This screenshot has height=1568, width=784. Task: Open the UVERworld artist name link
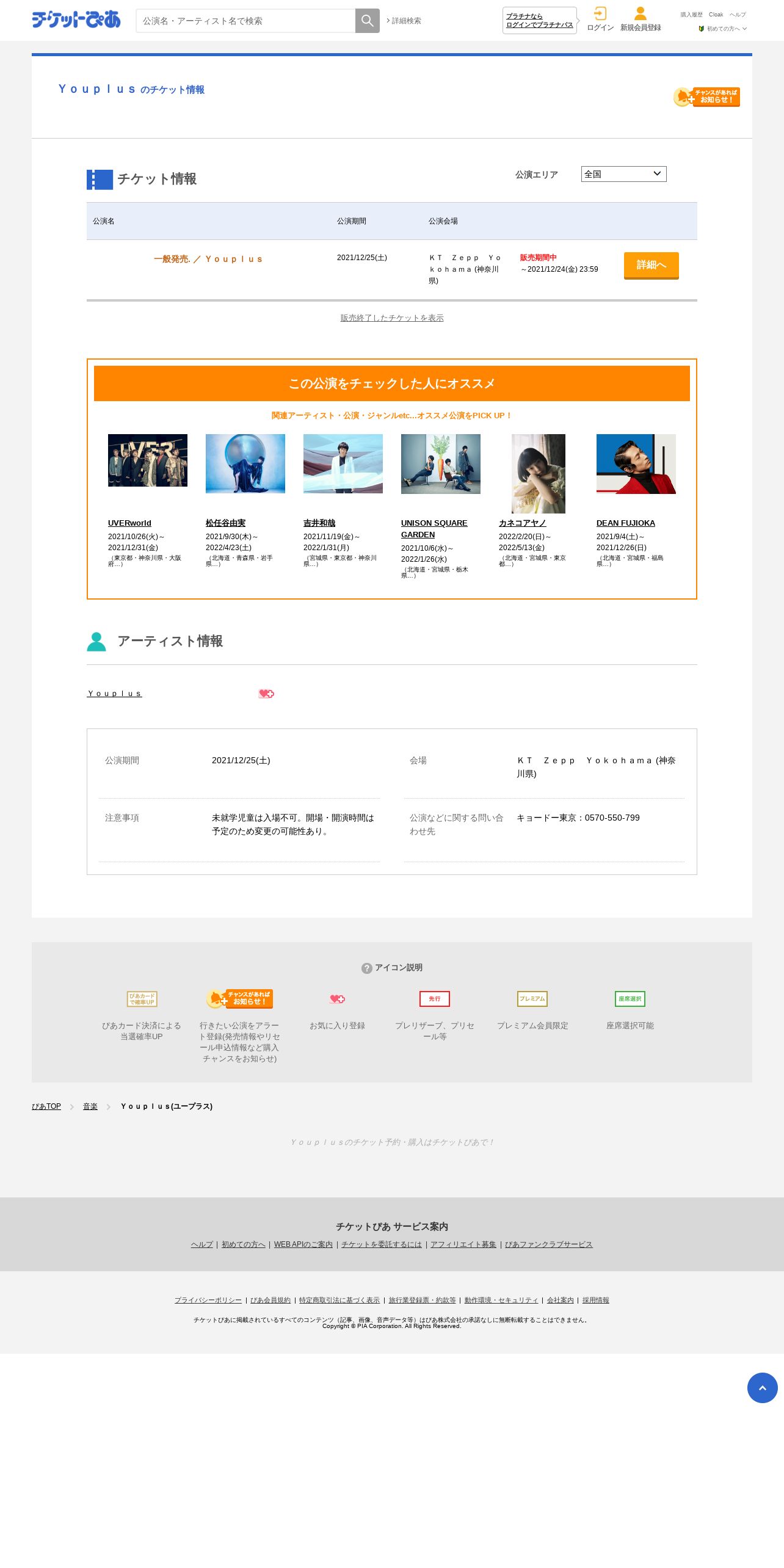pyautogui.click(x=129, y=523)
